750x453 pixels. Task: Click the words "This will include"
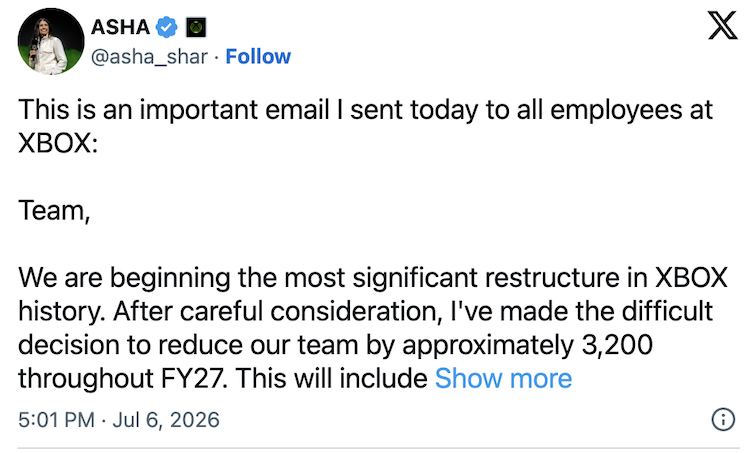tap(331, 378)
